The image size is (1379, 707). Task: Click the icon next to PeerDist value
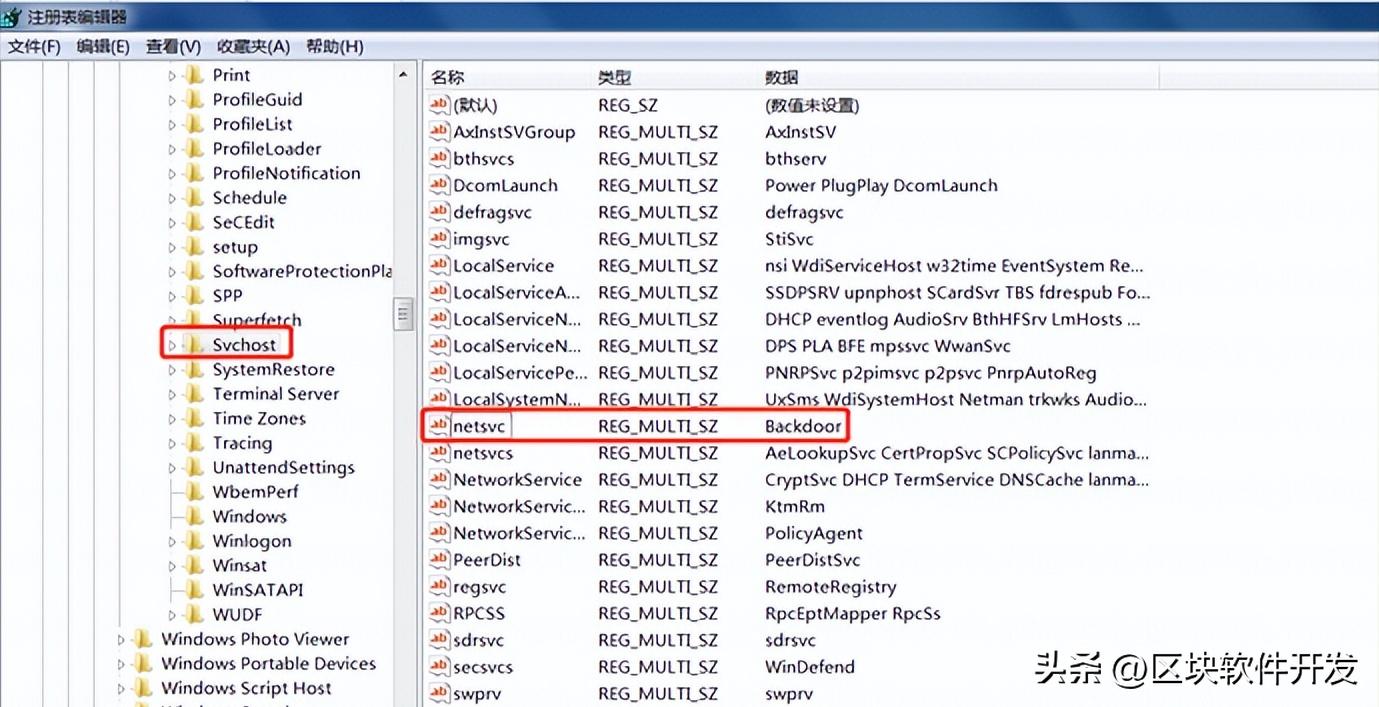pos(439,560)
